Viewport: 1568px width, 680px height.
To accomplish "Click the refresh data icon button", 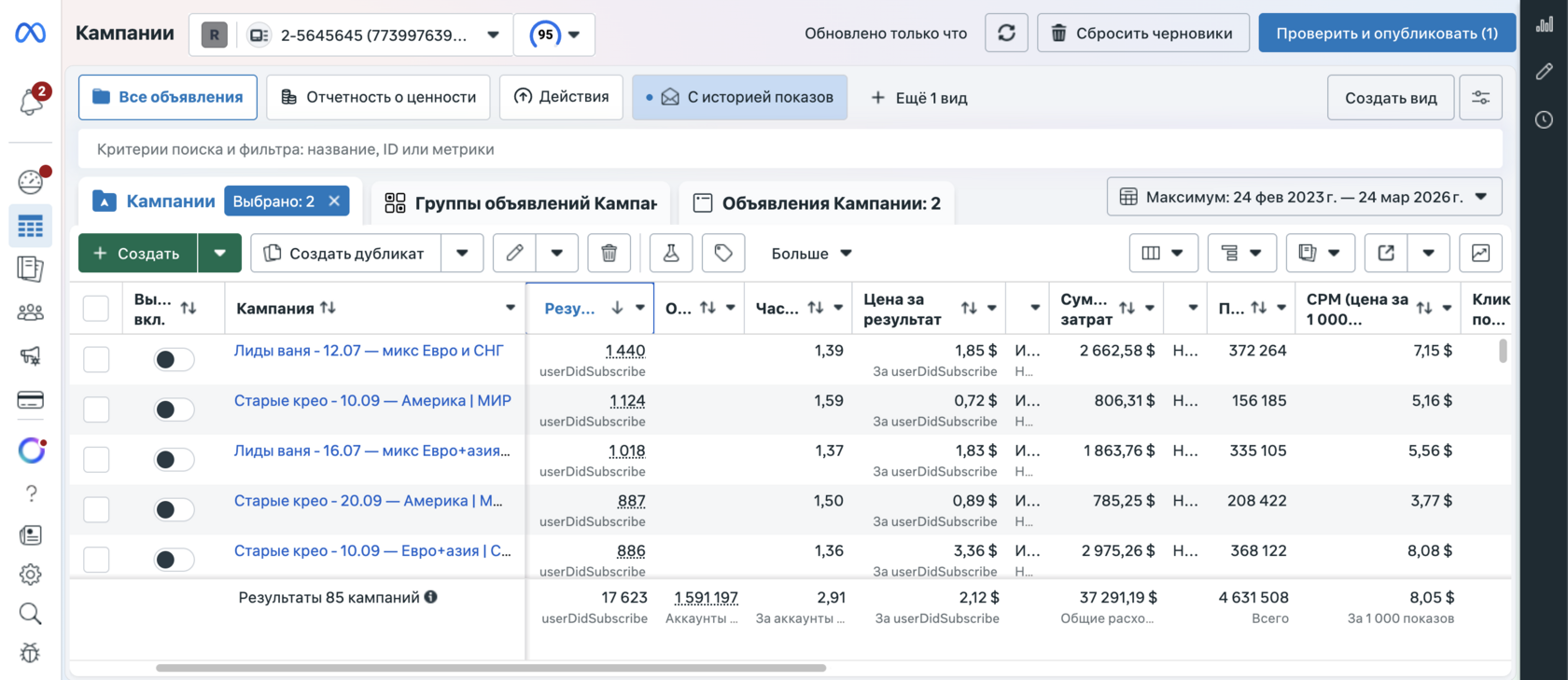I will [x=1006, y=34].
